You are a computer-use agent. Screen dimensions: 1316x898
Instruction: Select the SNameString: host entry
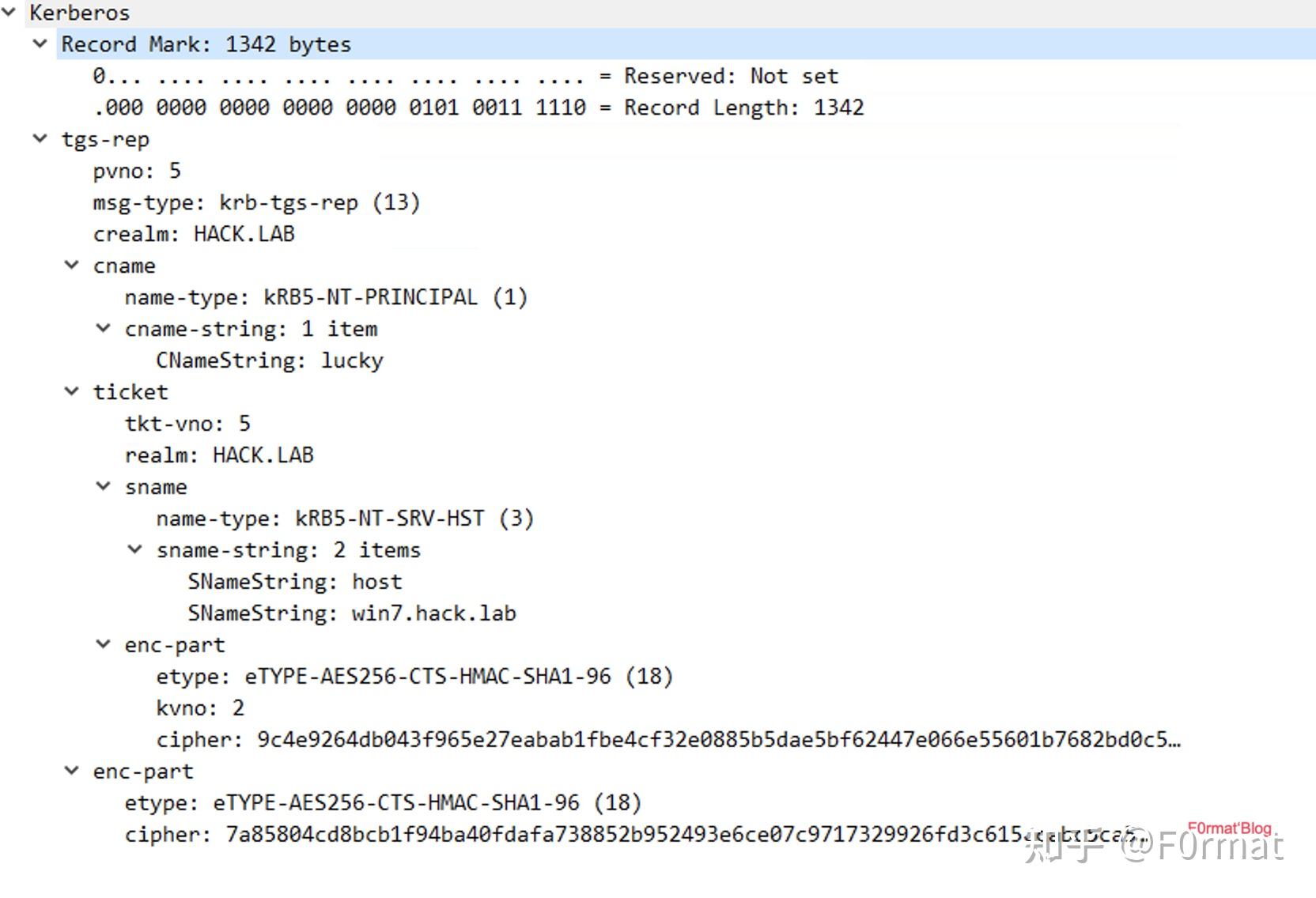295,582
